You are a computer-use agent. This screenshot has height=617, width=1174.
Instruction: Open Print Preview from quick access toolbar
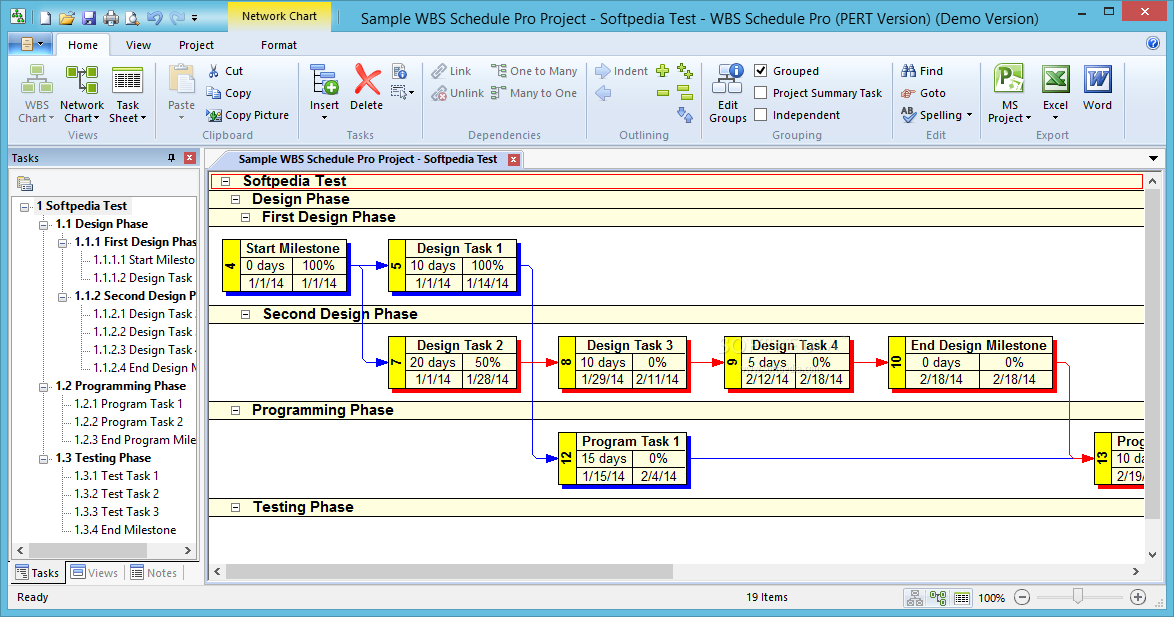pos(132,17)
